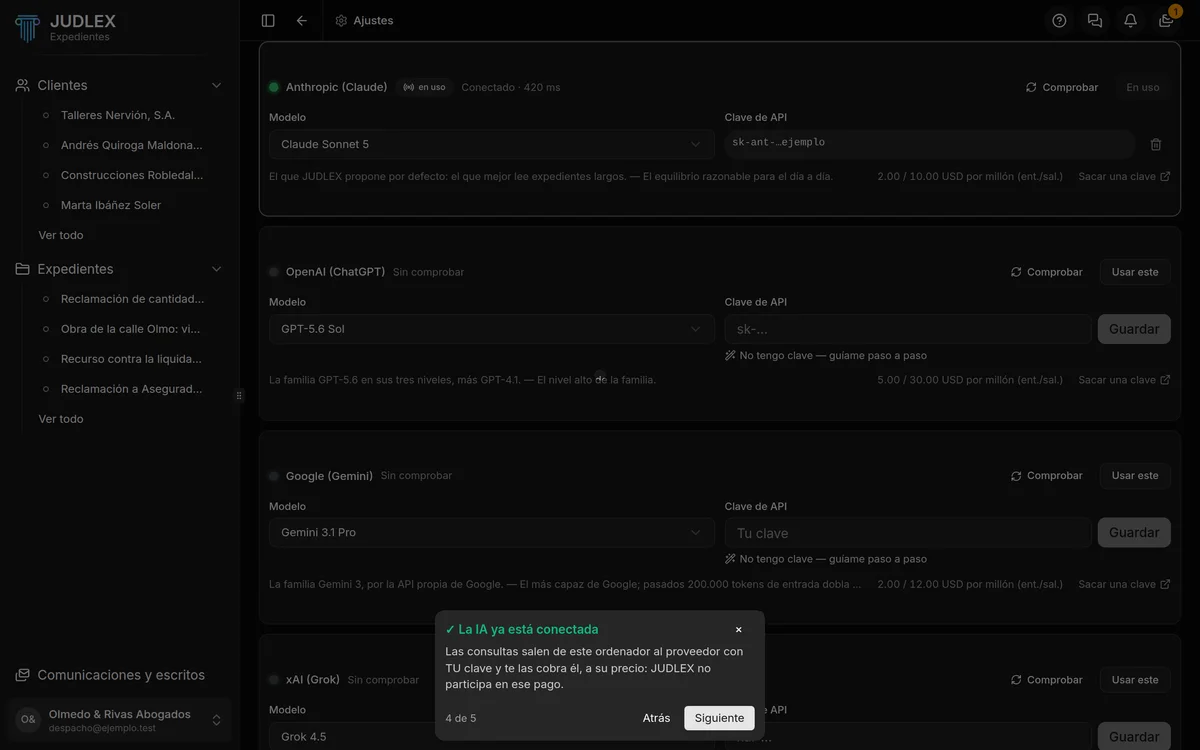Select the Anthropic (Claude) green status dot
The width and height of the screenshot is (1200, 750).
274,87
